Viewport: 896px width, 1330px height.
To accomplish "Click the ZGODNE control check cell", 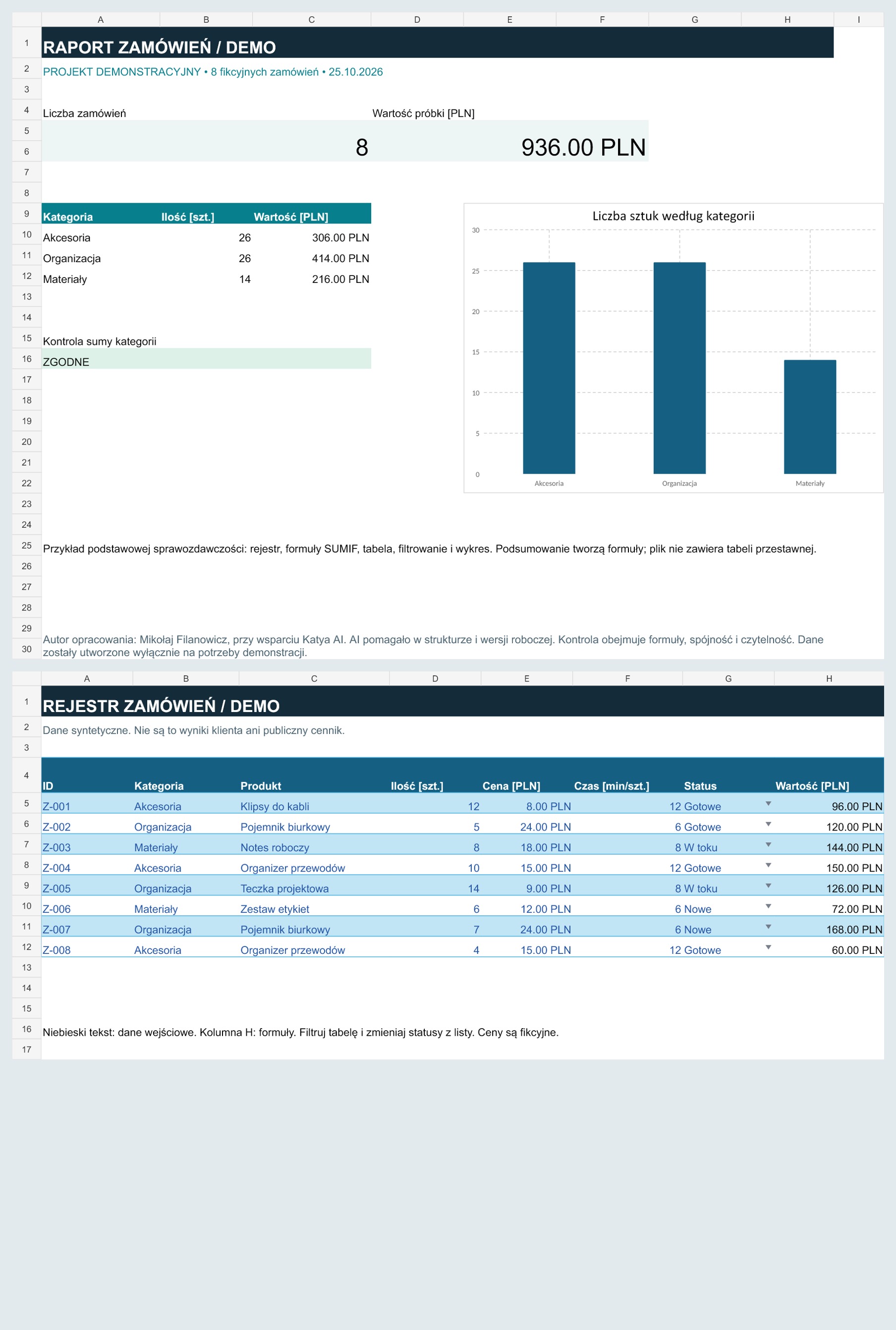I will point(206,358).
